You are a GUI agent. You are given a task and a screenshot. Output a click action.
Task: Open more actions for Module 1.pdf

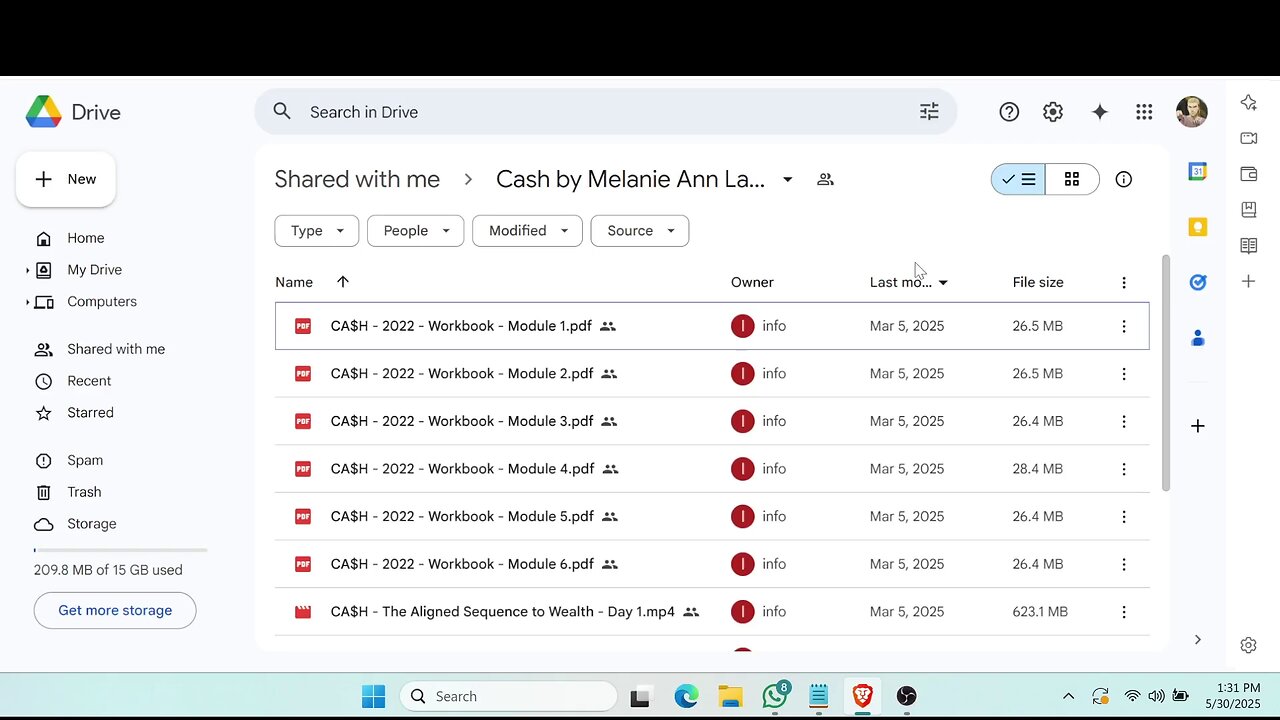coord(1124,326)
